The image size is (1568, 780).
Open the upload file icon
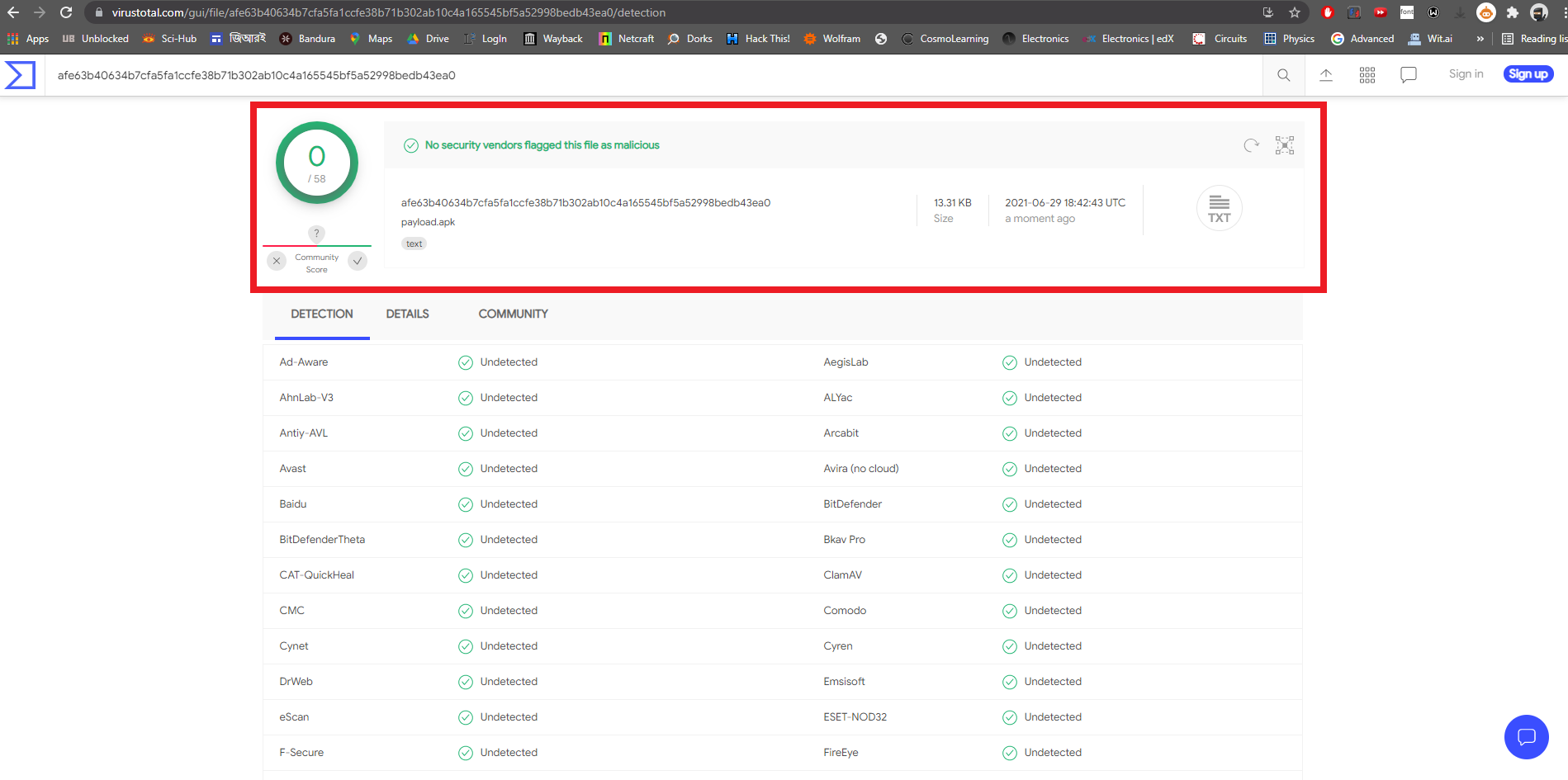point(1326,75)
